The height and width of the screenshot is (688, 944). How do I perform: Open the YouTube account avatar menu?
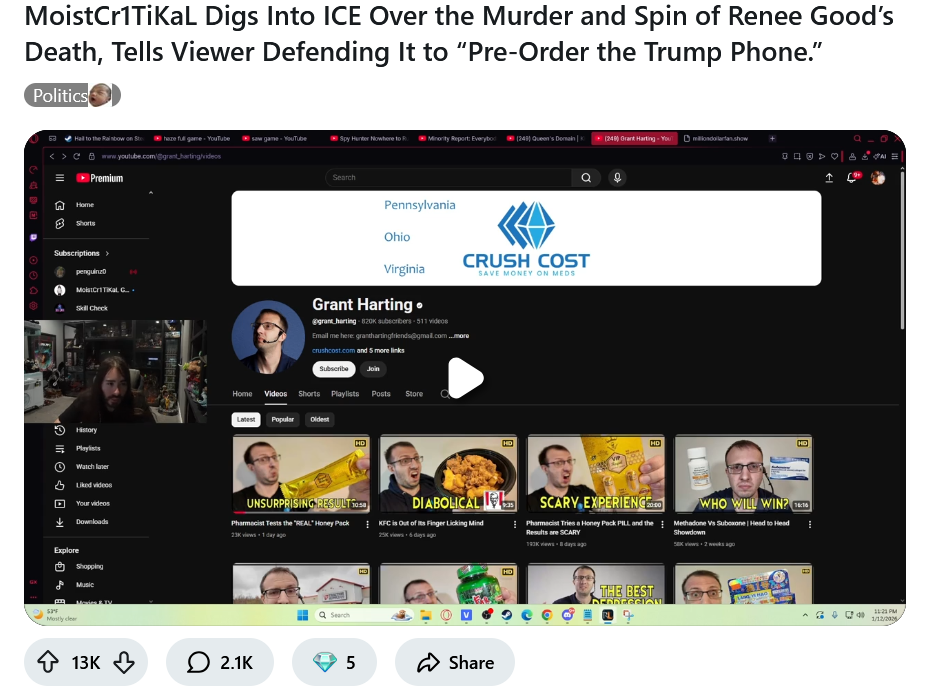pos(878,178)
